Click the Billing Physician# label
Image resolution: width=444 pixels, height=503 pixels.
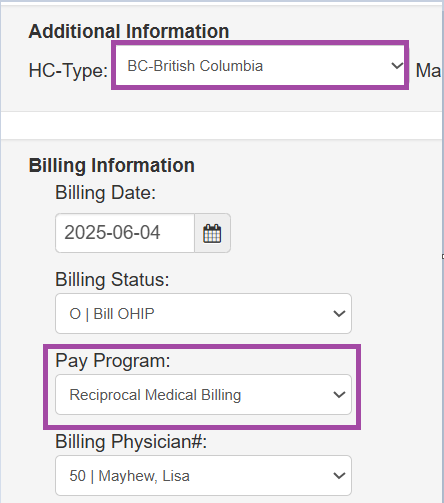coord(131,442)
